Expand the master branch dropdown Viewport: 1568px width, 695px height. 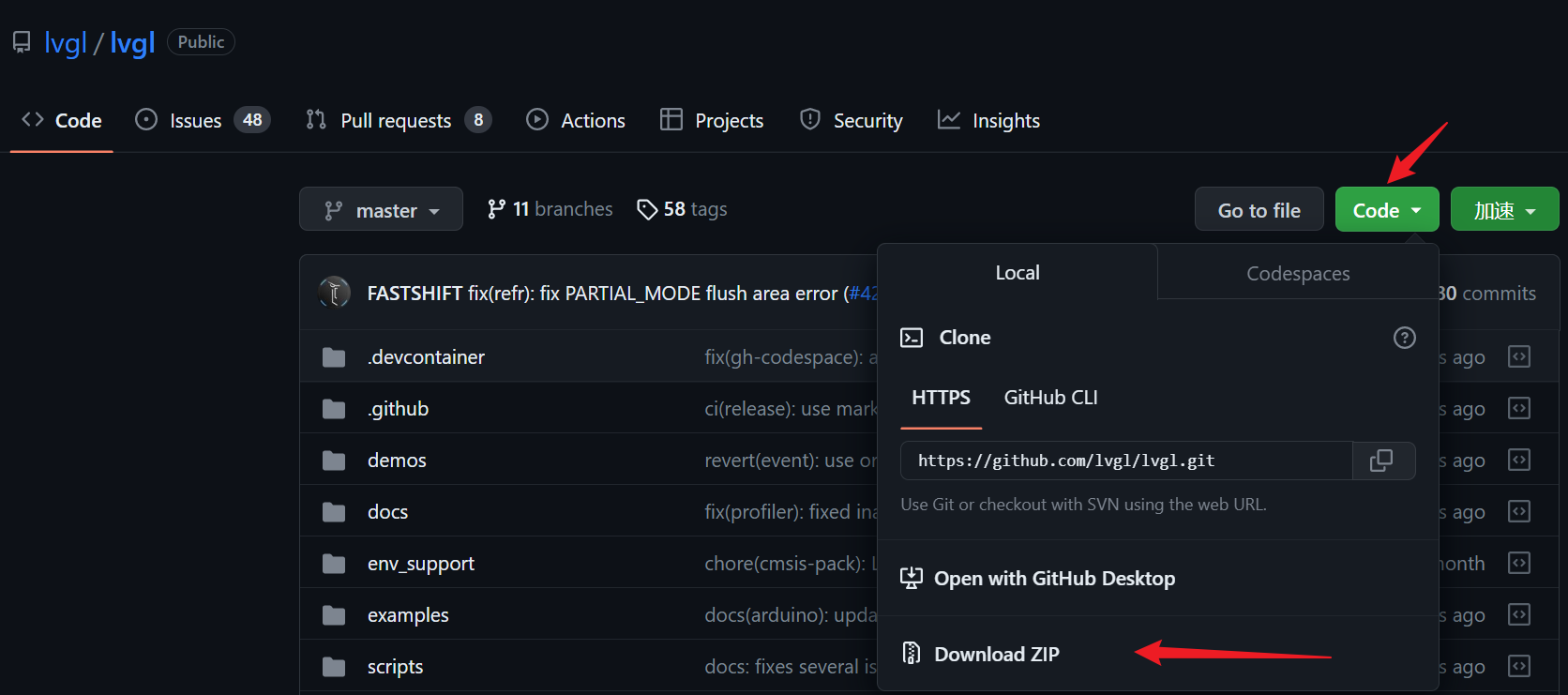tap(381, 209)
